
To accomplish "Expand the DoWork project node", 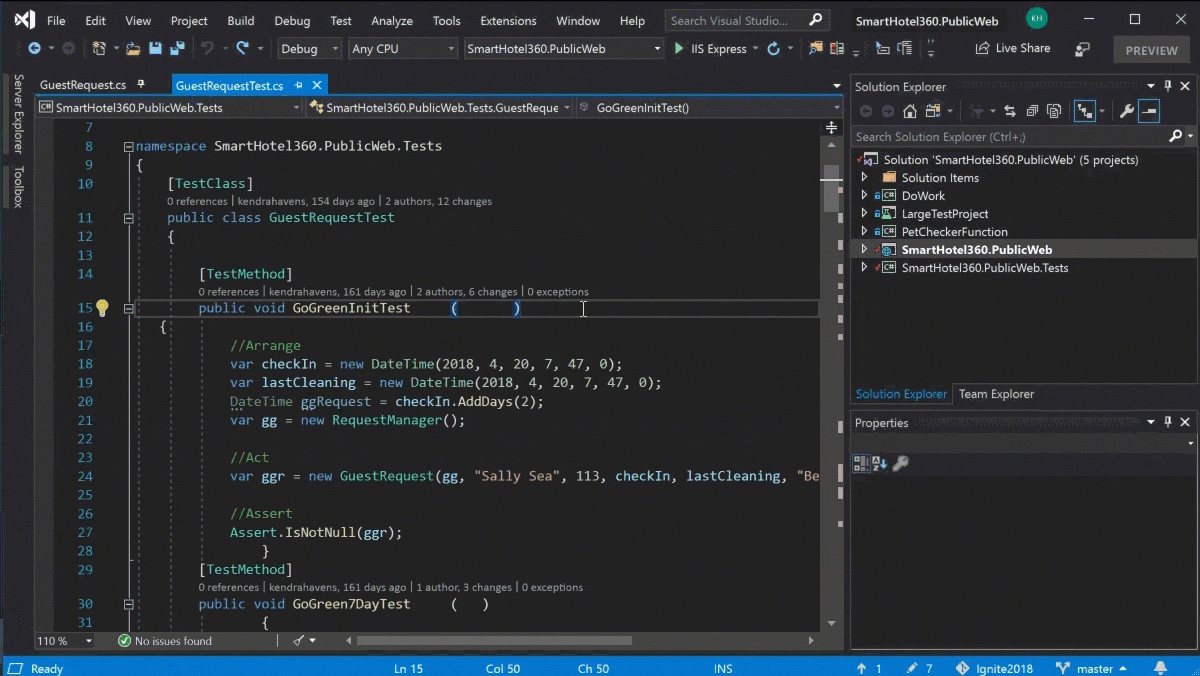I will click(865, 196).
